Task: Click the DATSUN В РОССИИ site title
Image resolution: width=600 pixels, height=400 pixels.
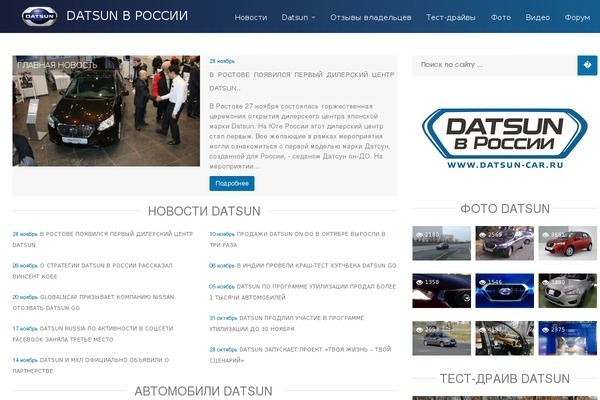Action: [127, 16]
